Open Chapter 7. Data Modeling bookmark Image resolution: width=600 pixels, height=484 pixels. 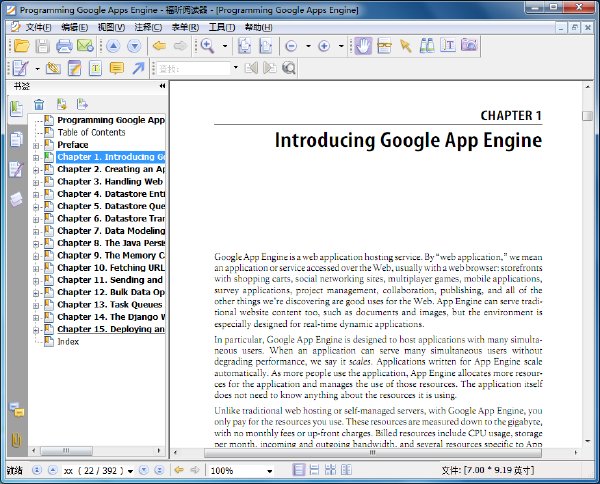coord(111,231)
